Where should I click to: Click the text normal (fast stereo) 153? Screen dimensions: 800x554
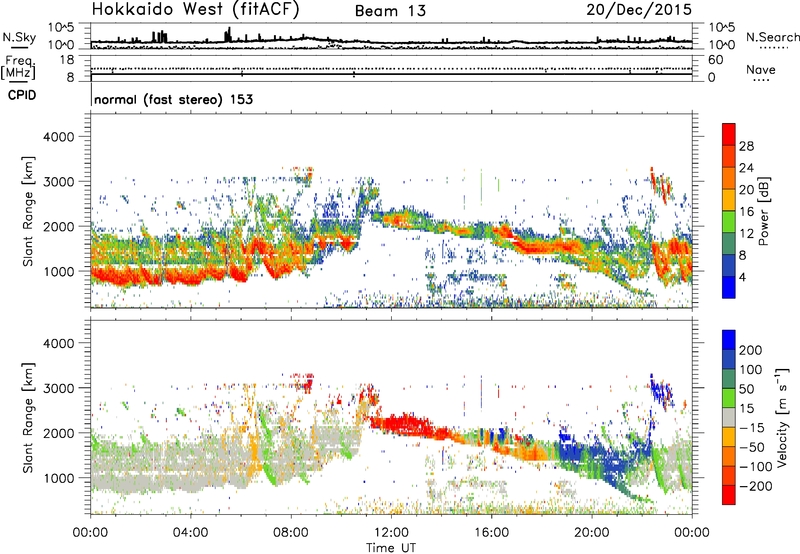[173, 99]
